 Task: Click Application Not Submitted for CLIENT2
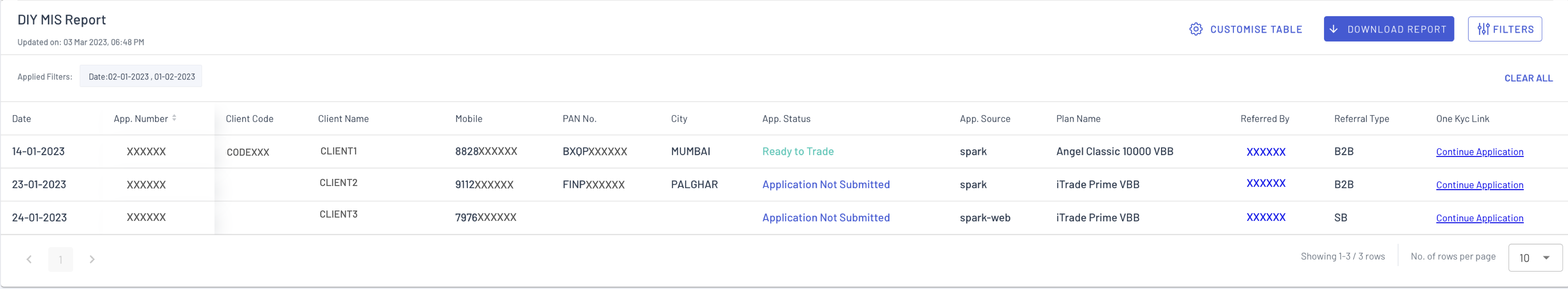[x=826, y=184]
